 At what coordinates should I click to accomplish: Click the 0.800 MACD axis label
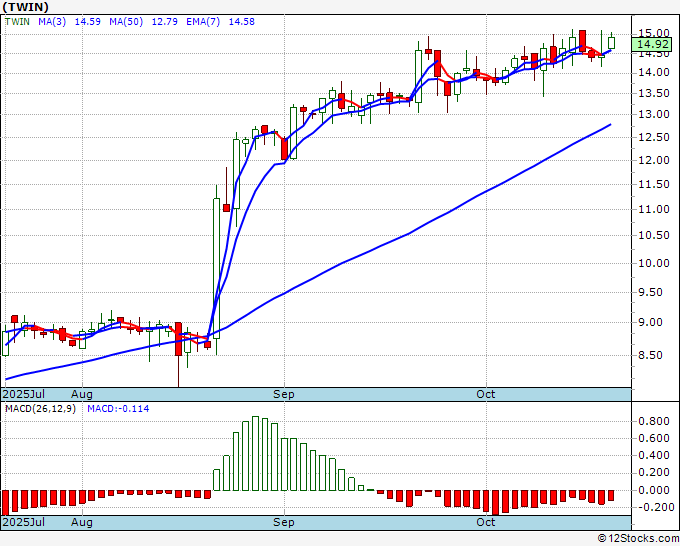click(654, 421)
